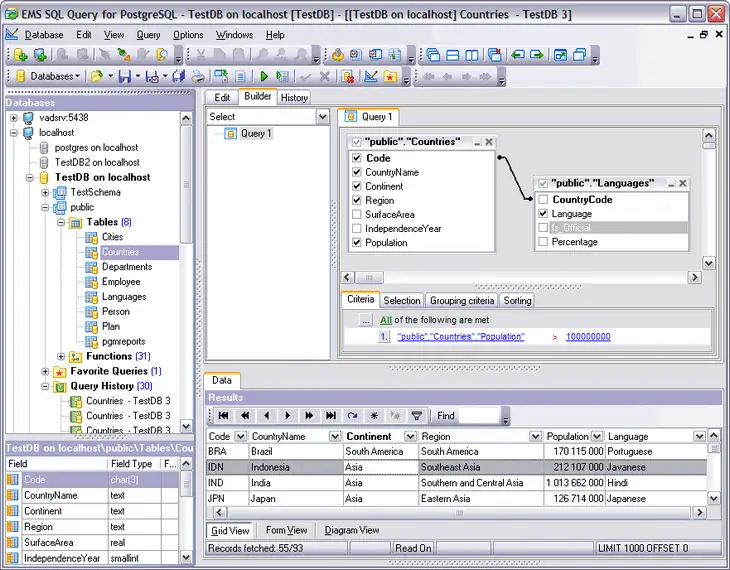730x570 pixels.
Task: Click the 100000000 criteria value link
Action: pyautogui.click(x=588, y=337)
